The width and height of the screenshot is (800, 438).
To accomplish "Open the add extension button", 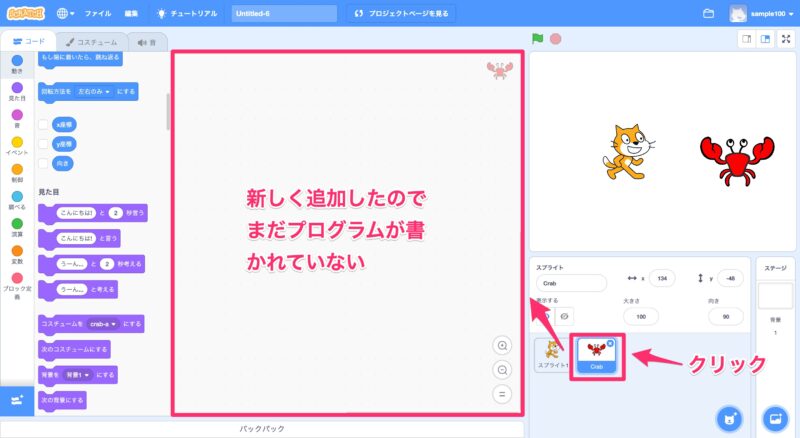I will point(17,400).
